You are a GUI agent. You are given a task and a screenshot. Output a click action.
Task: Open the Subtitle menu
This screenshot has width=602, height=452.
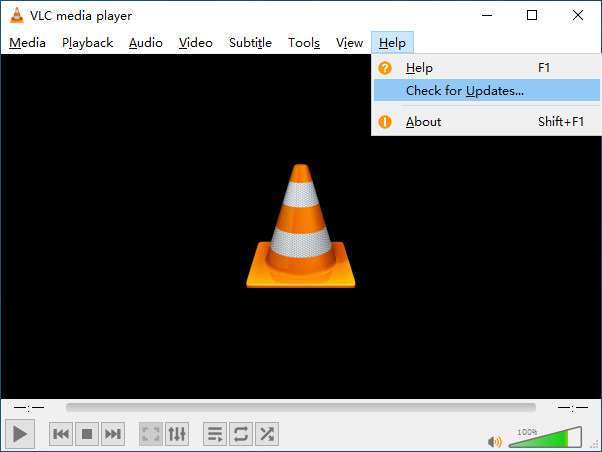(x=250, y=43)
